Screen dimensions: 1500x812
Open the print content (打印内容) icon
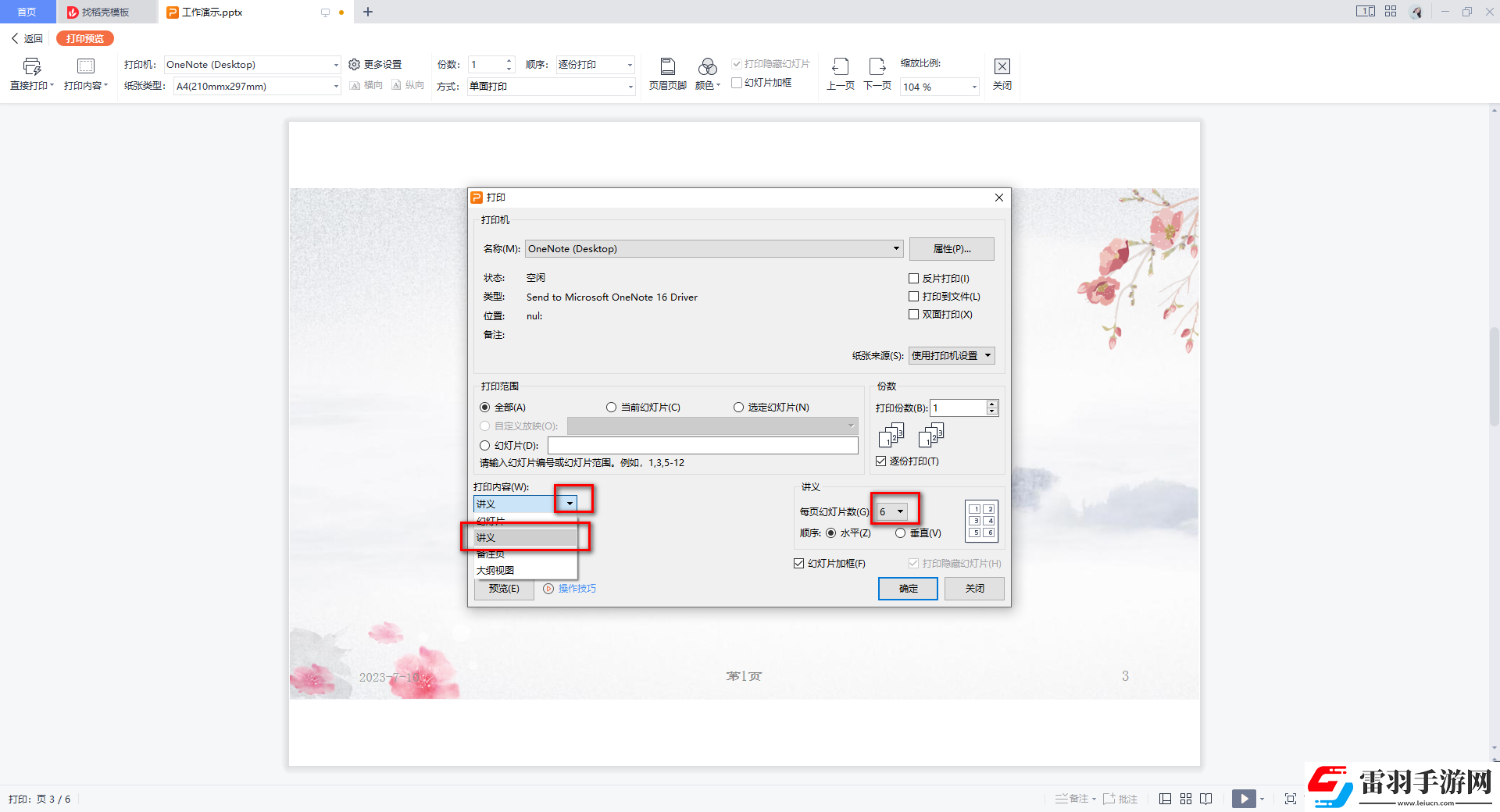[x=86, y=67]
